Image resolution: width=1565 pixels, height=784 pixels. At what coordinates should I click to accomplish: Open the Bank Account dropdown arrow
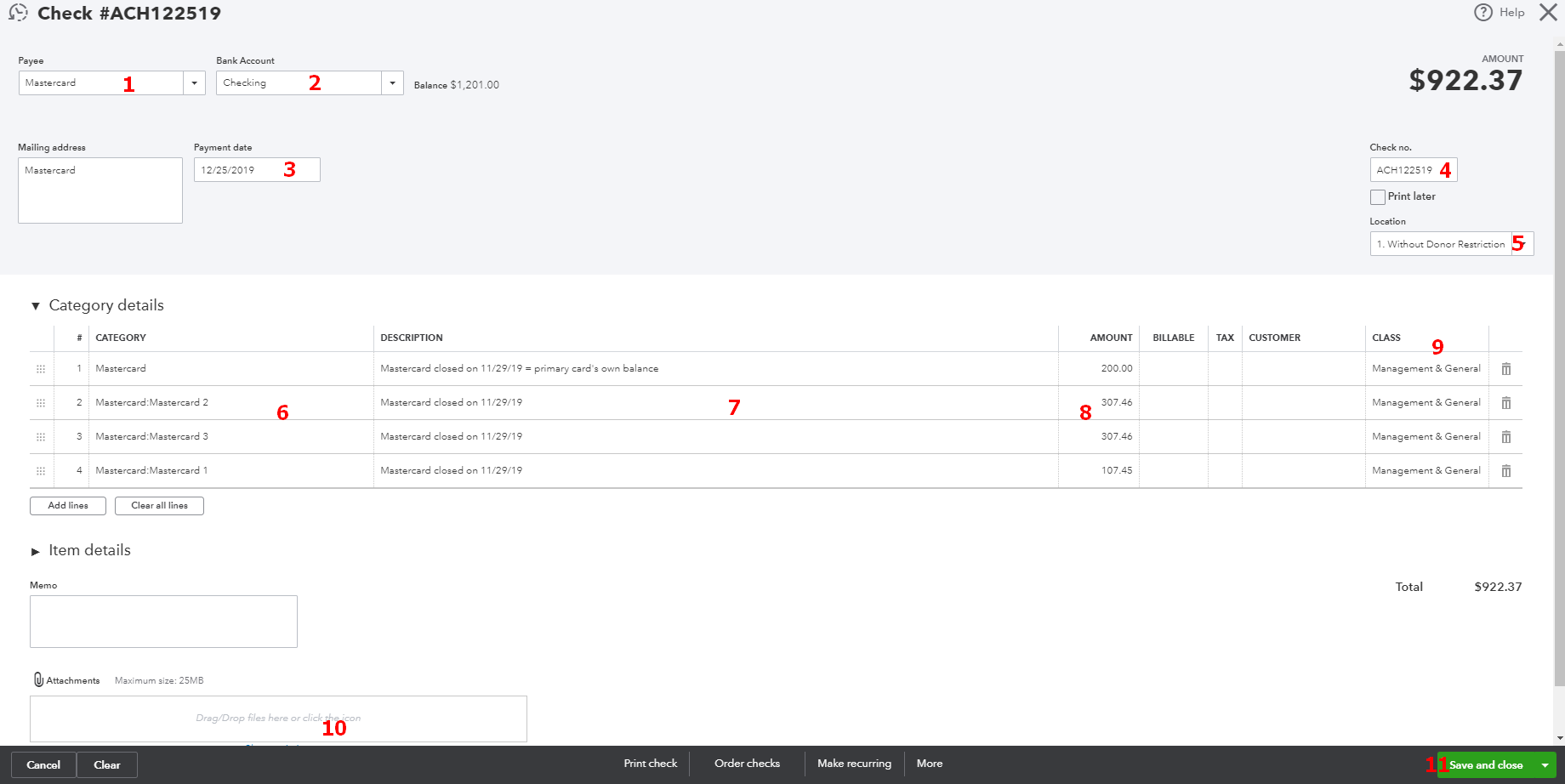(x=392, y=82)
